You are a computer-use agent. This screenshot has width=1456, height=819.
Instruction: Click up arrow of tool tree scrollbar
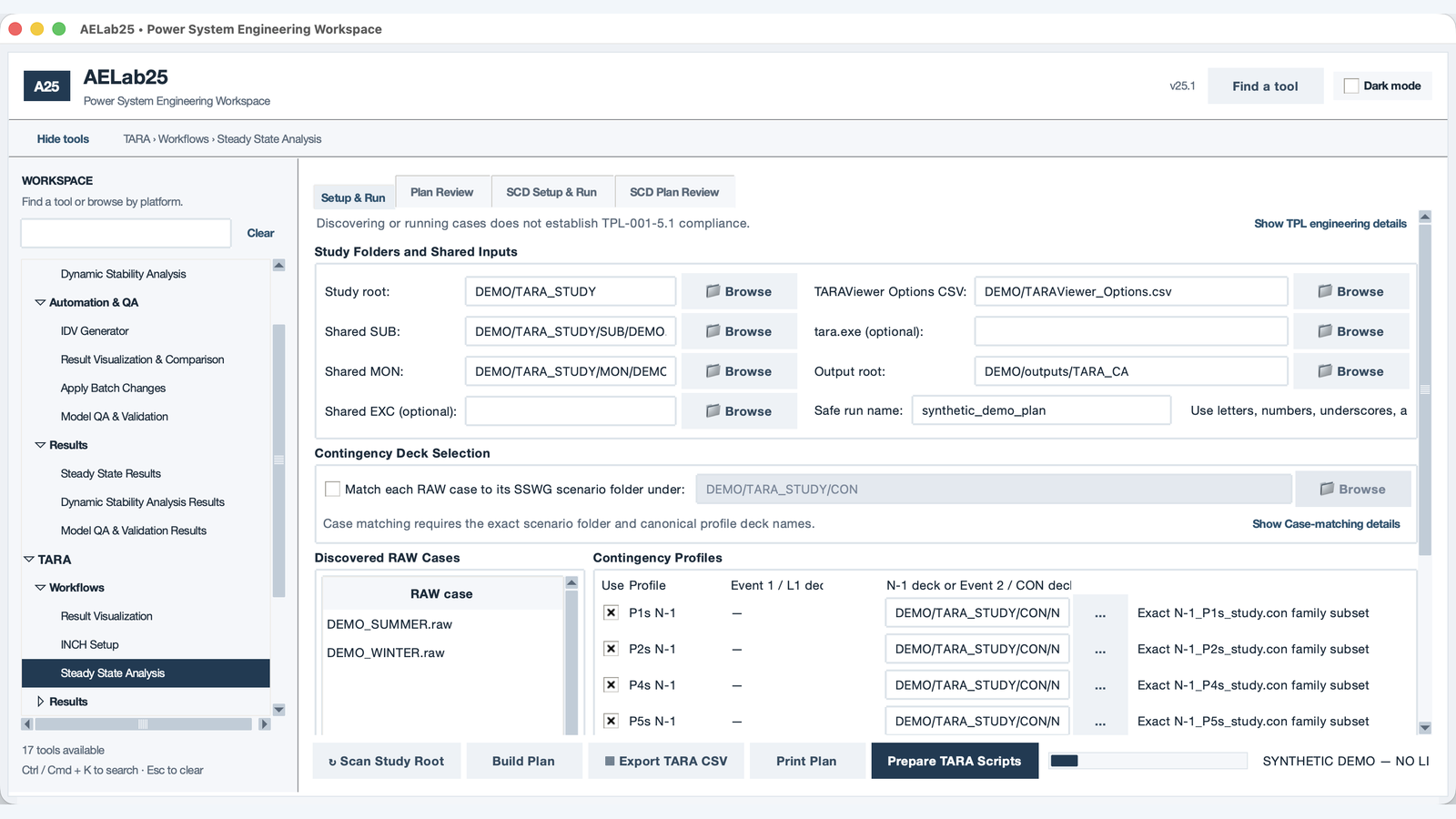click(x=279, y=265)
